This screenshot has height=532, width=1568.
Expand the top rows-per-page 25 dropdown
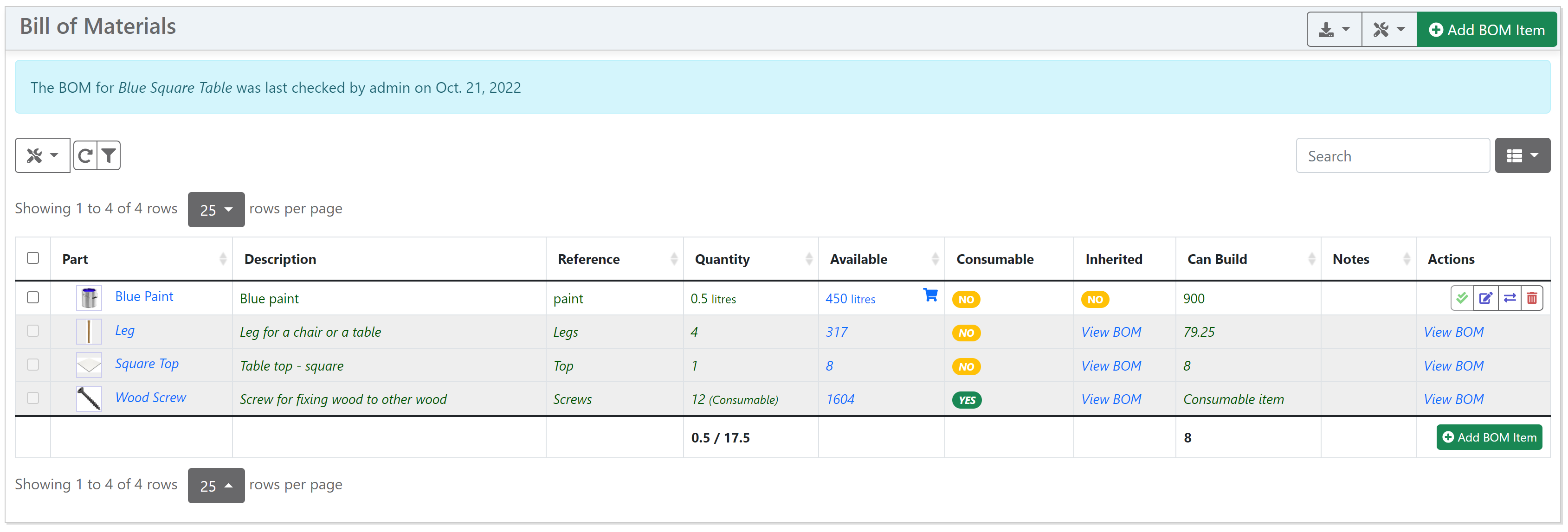click(215, 209)
